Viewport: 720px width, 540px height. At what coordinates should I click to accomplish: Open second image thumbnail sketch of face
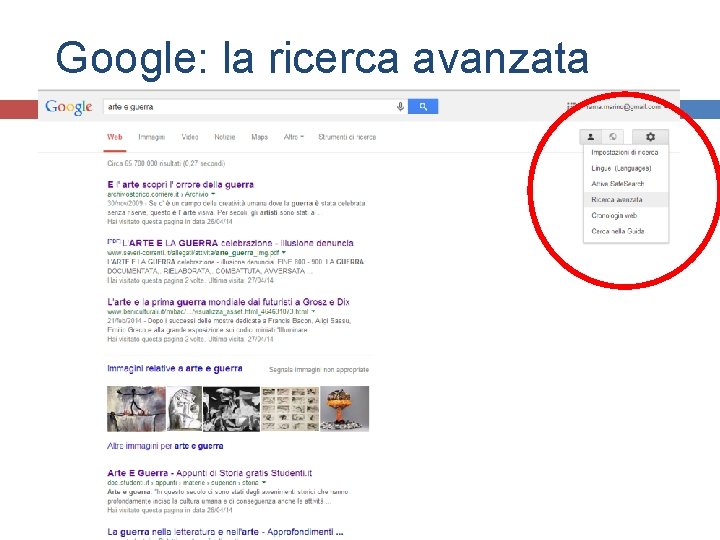(184, 409)
